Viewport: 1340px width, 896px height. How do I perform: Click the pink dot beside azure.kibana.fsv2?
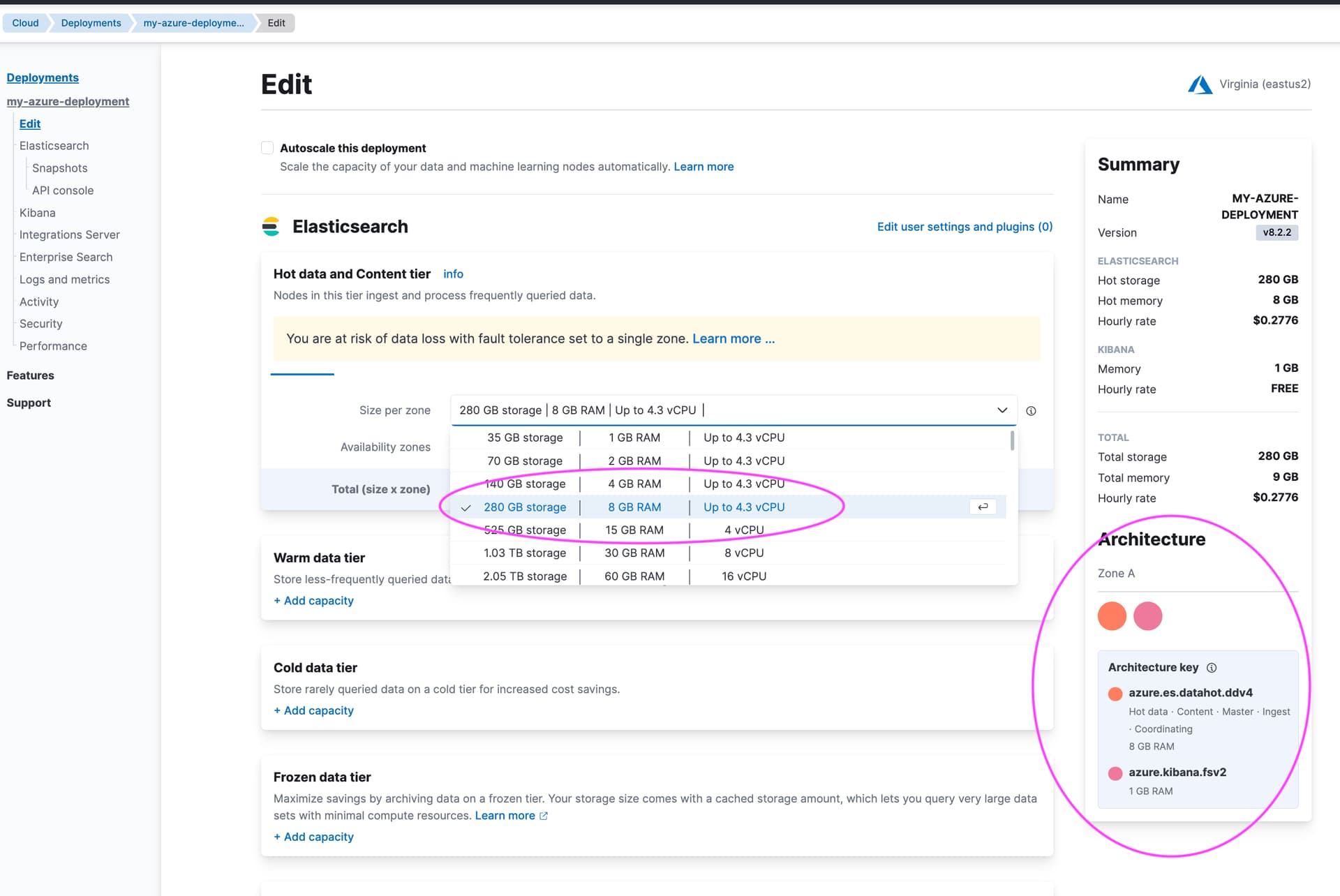(x=1115, y=773)
